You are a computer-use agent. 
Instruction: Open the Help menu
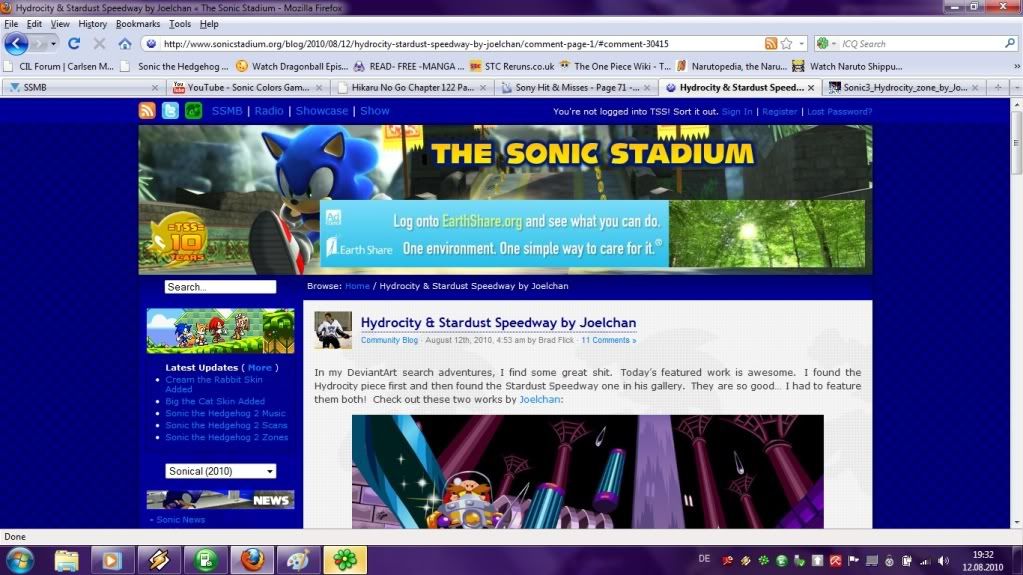click(209, 24)
